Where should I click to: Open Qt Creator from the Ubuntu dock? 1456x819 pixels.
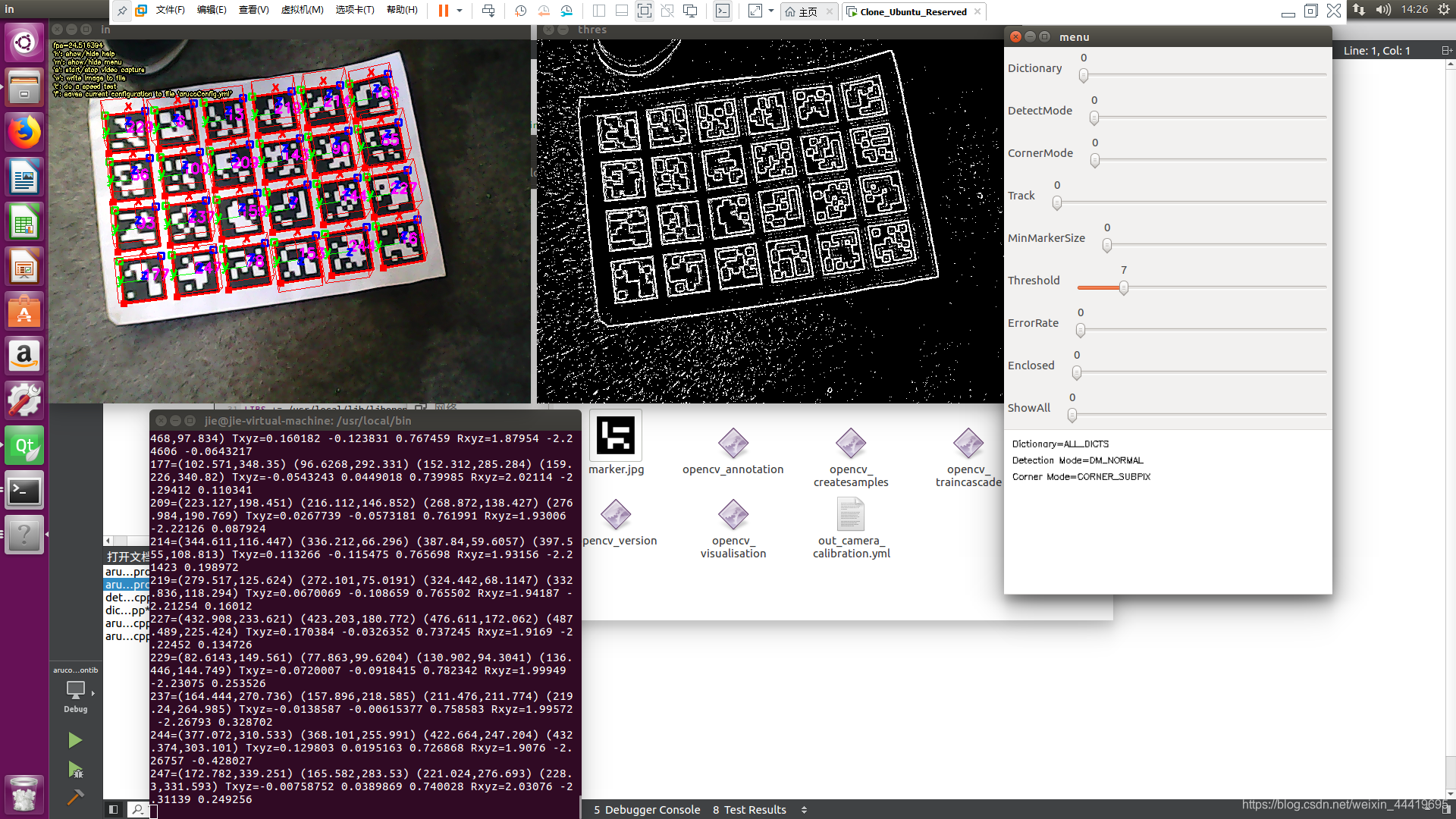point(24,446)
